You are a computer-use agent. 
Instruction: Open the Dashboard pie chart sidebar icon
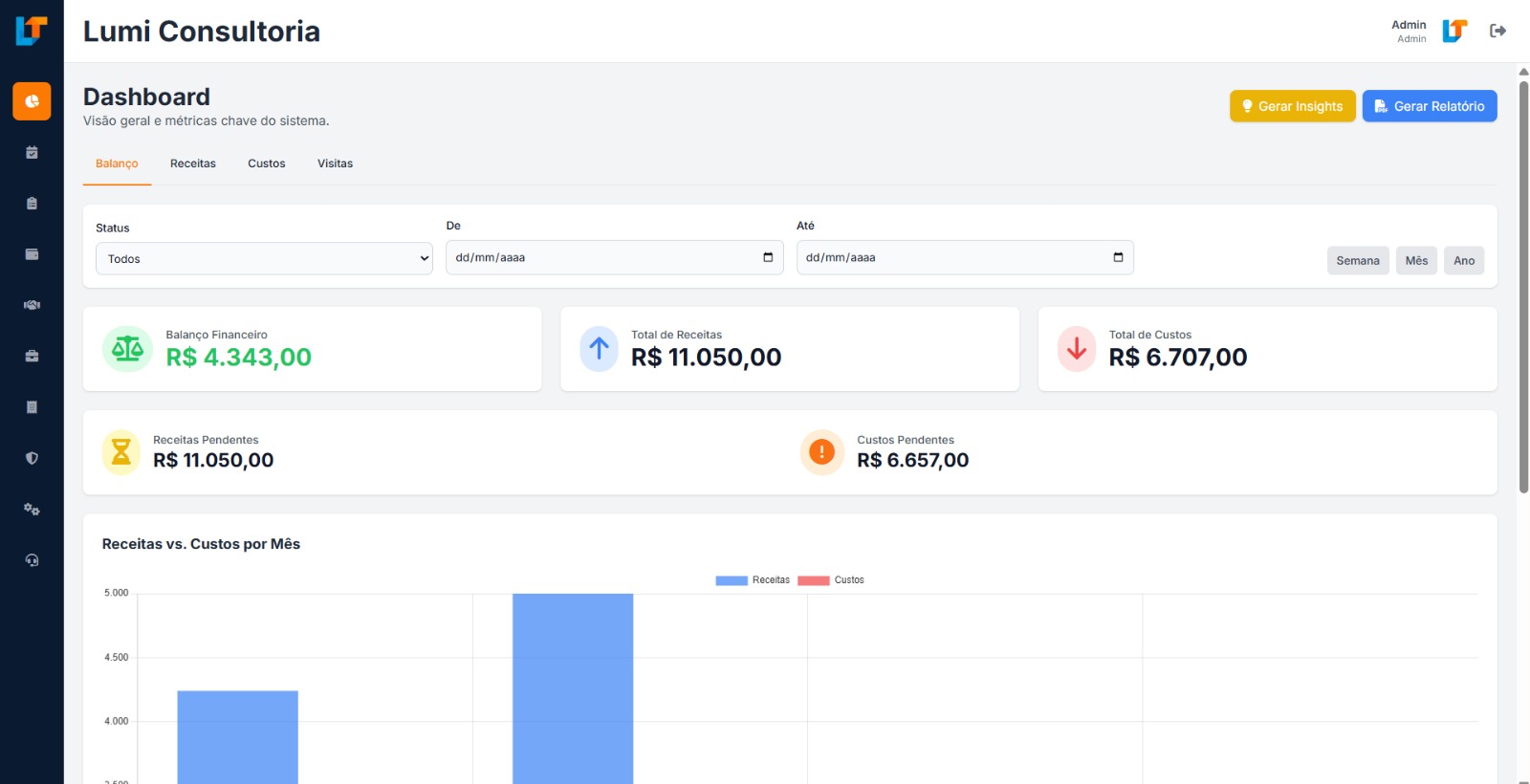coord(32,101)
